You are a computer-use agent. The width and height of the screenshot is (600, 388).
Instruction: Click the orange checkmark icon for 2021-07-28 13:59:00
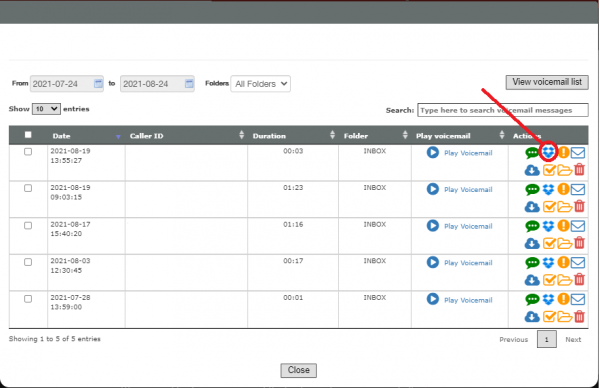click(549, 317)
